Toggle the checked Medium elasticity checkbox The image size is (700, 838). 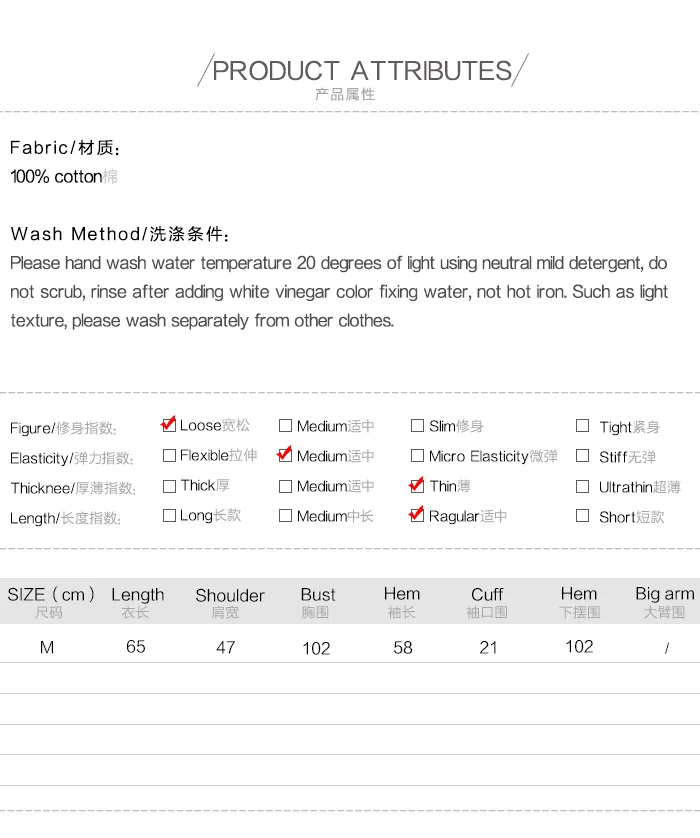pyautogui.click(x=285, y=455)
